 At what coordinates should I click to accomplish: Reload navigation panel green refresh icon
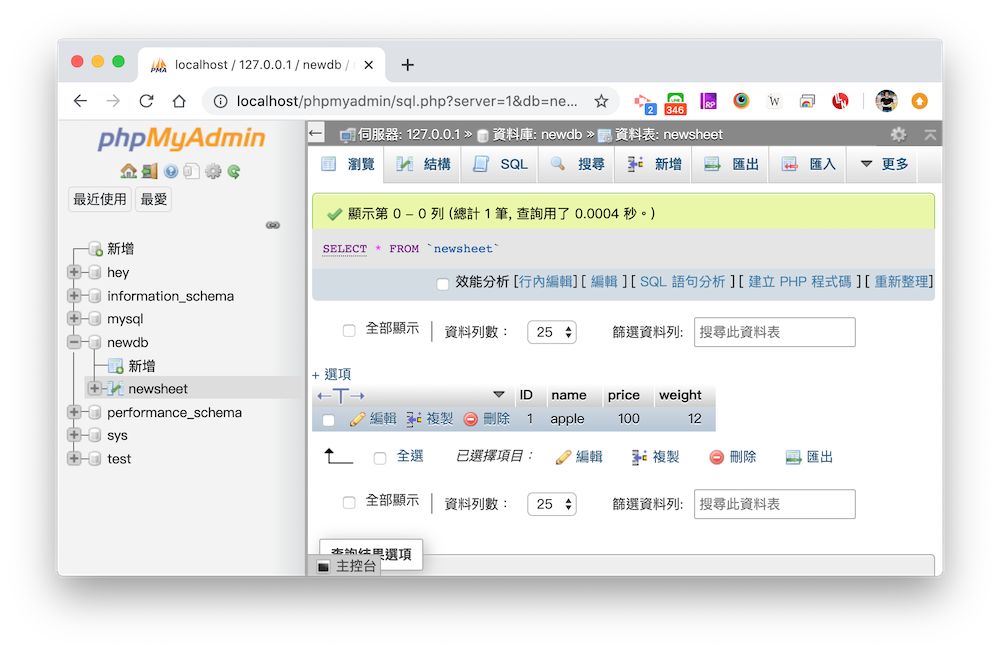point(233,171)
